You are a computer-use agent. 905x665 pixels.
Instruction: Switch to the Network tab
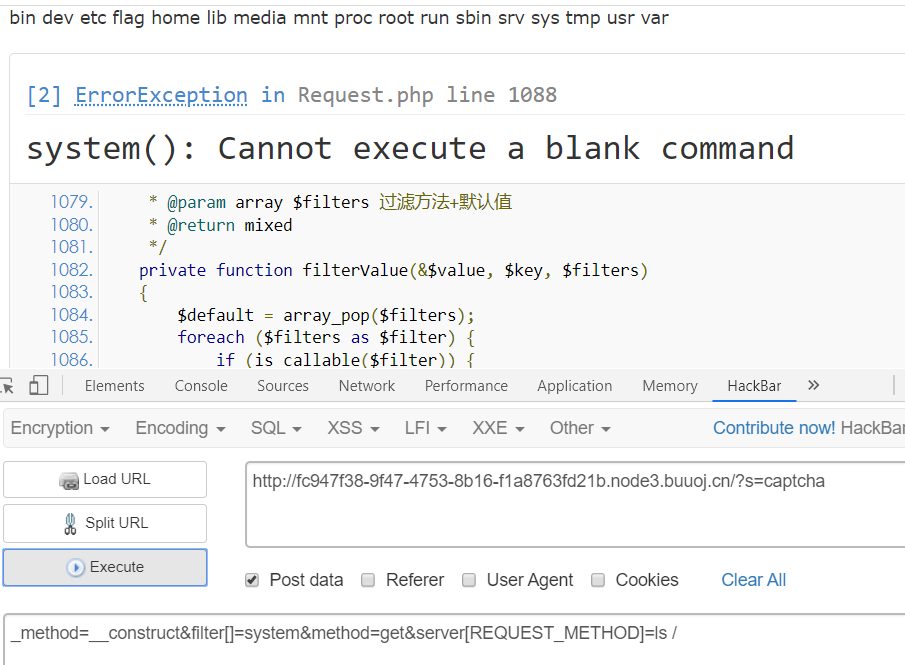point(367,386)
